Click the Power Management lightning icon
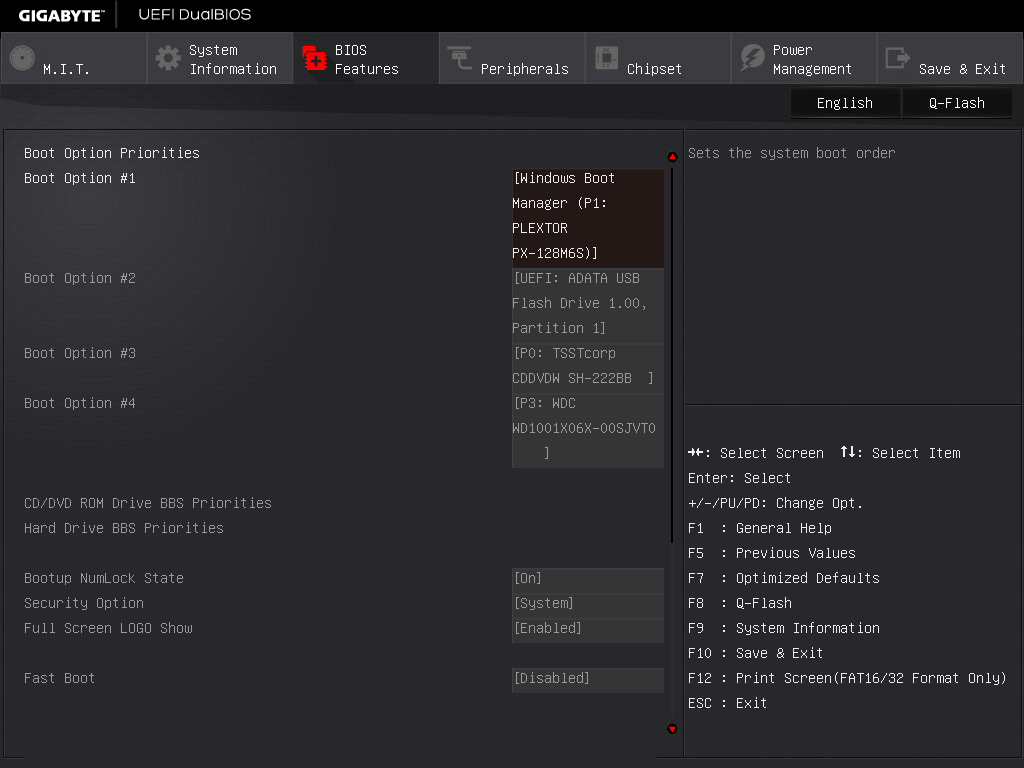This screenshot has width=1024, height=768. [752, 57]
